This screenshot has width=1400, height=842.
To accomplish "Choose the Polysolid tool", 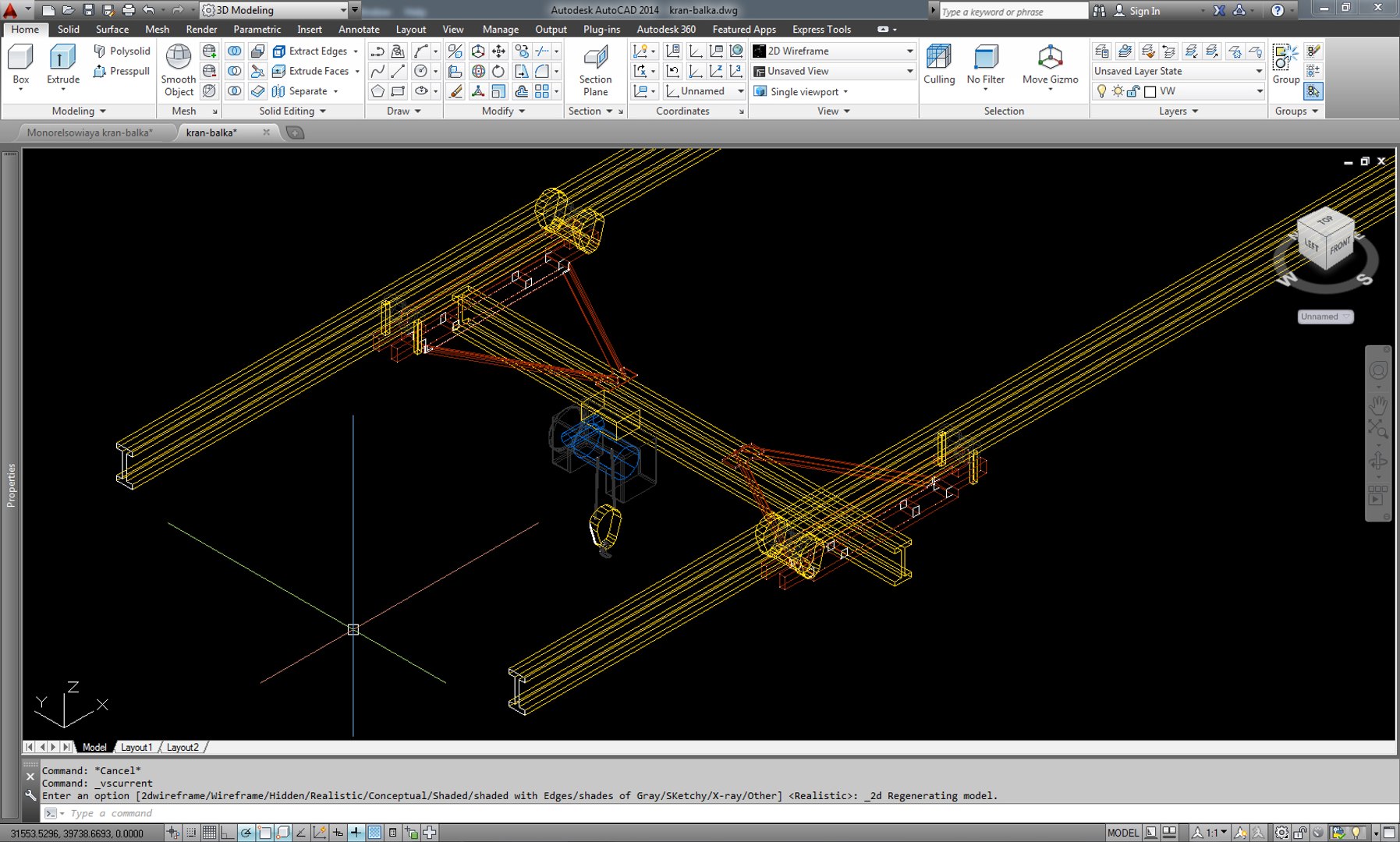I will (x=122, y=51).
